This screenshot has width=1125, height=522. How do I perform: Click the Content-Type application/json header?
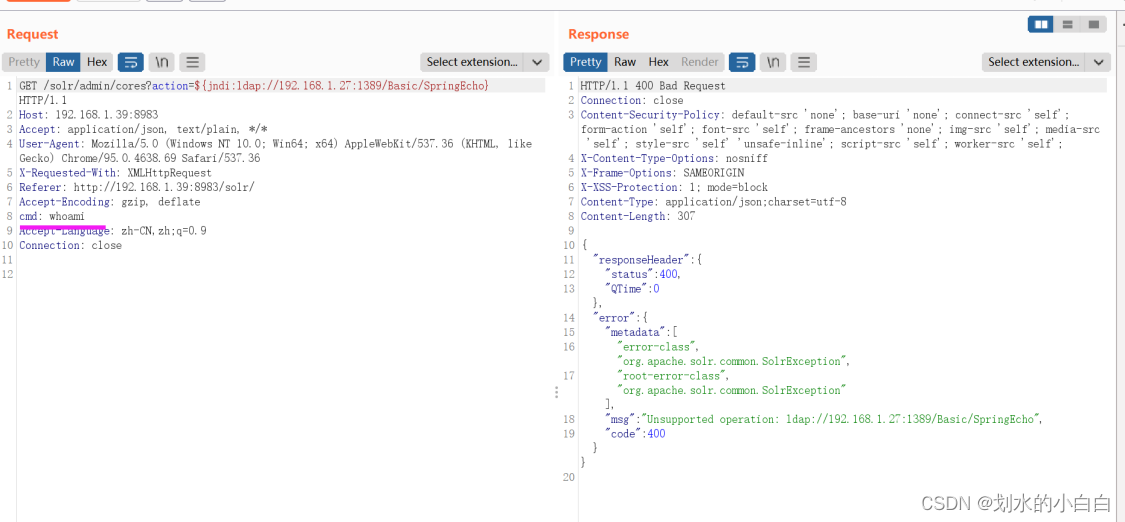[713, 202]
